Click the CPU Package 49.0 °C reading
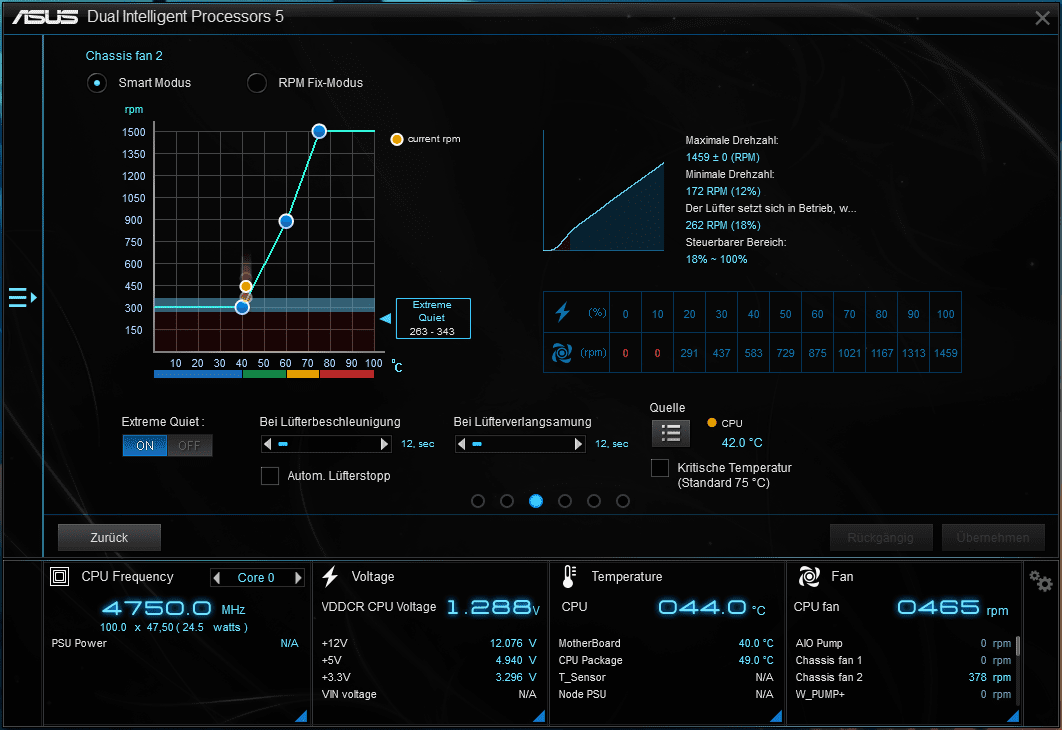Screen dimensions: 1062x730 click(756, 660)
